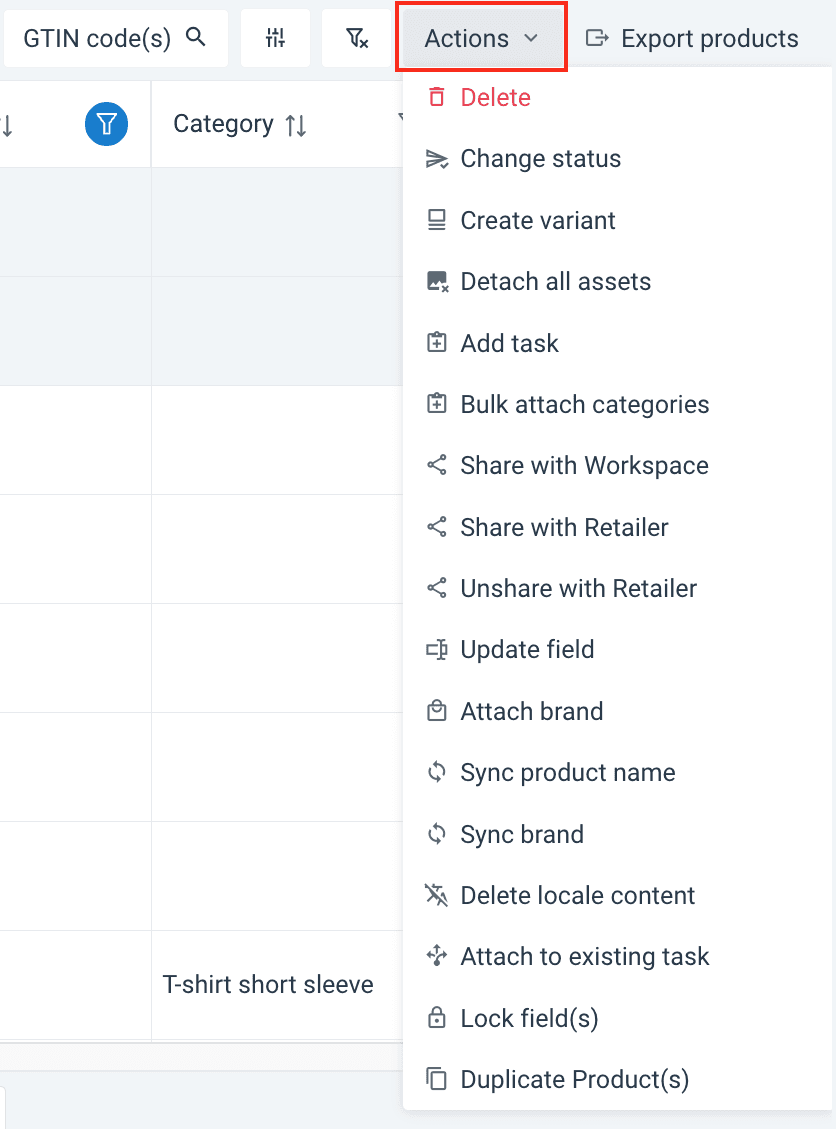Click the lock icon beside Lock field(s)

point(436,1018)
